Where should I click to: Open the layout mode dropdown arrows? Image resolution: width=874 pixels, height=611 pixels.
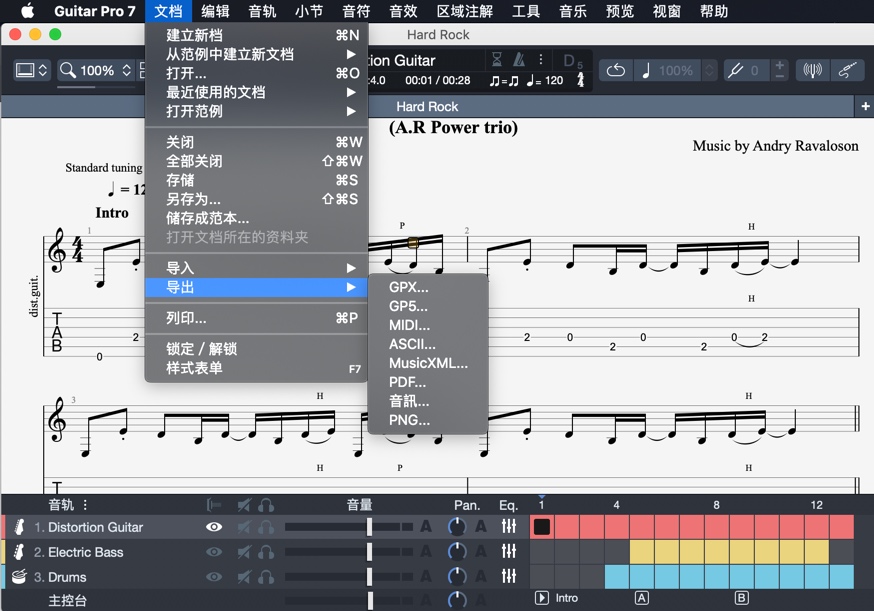click(x=42, y=70)
